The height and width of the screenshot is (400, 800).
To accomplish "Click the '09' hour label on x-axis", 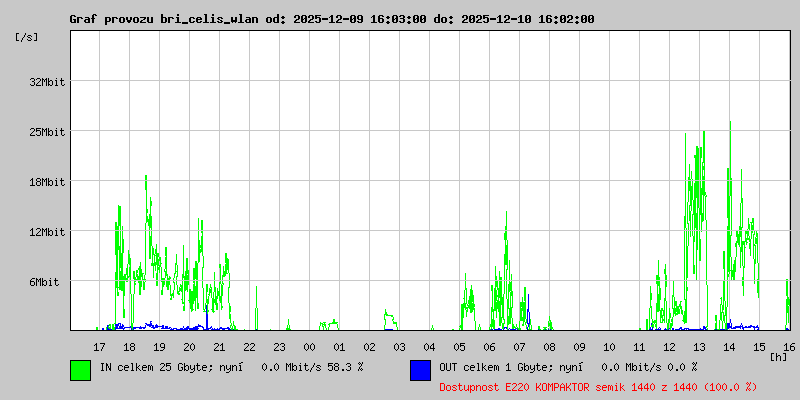I will (x=580, y=347).
